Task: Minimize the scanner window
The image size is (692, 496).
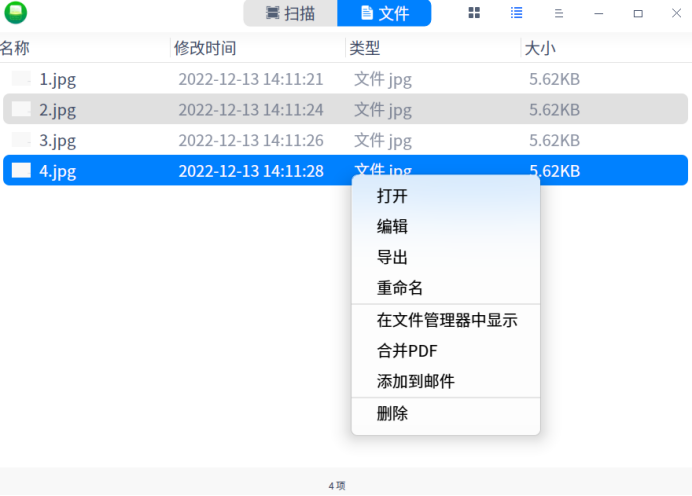Action: 598,14
